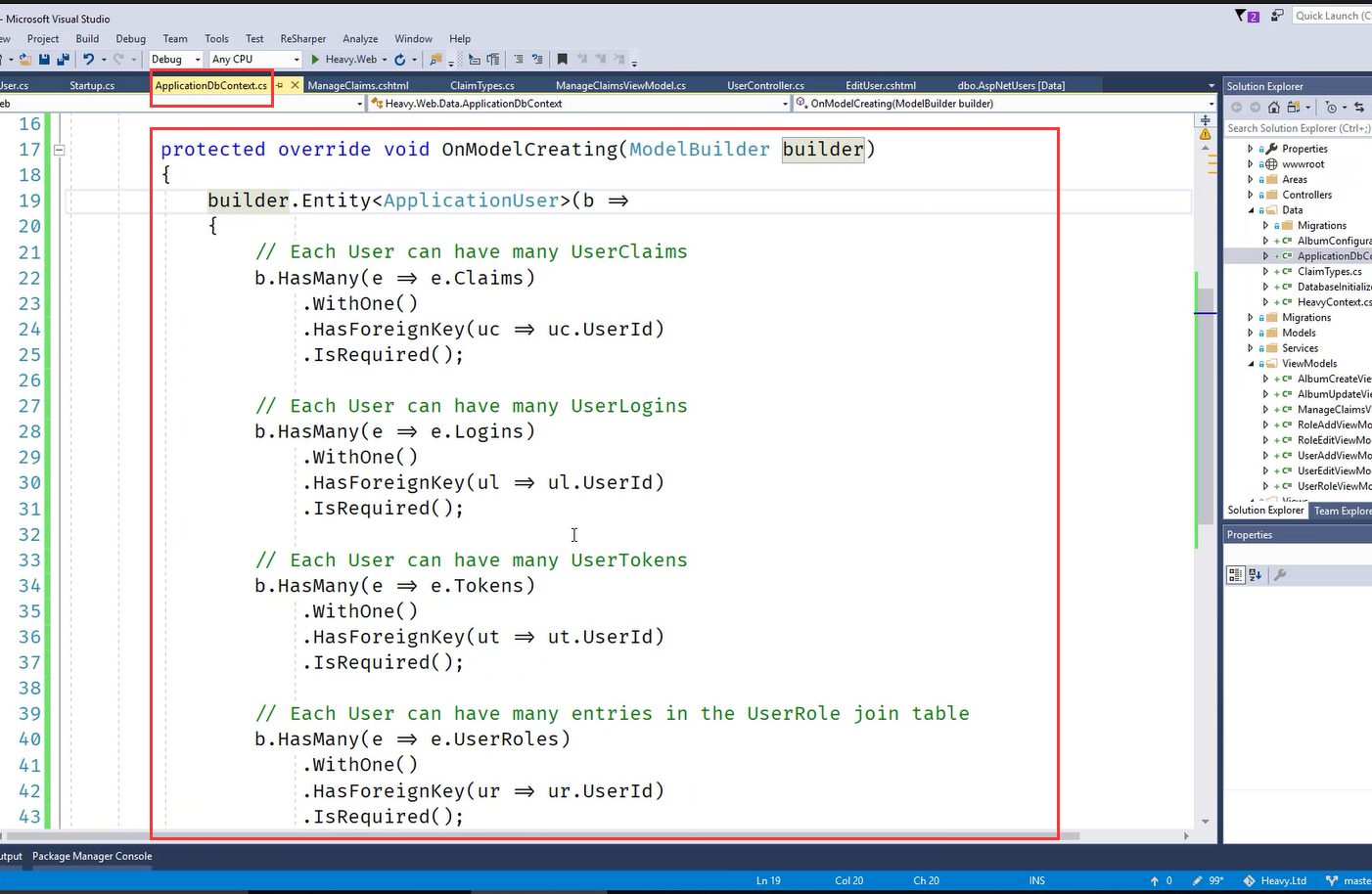Select Areas folder in Solution Explorer
Viewport: 1372px width, 894px height.
(1295, 179)
